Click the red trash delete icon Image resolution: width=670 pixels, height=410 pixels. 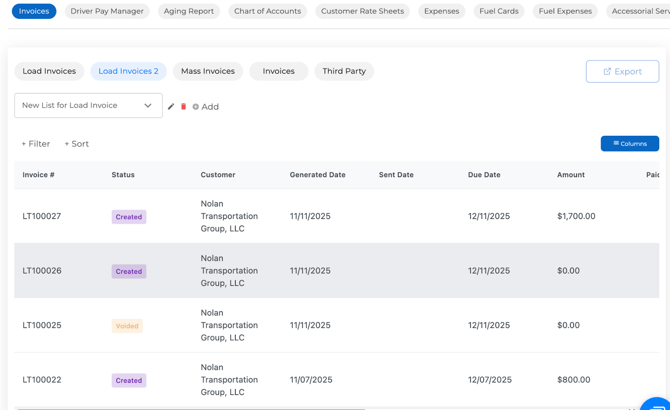pyautogui.click(x=183, y=106)
